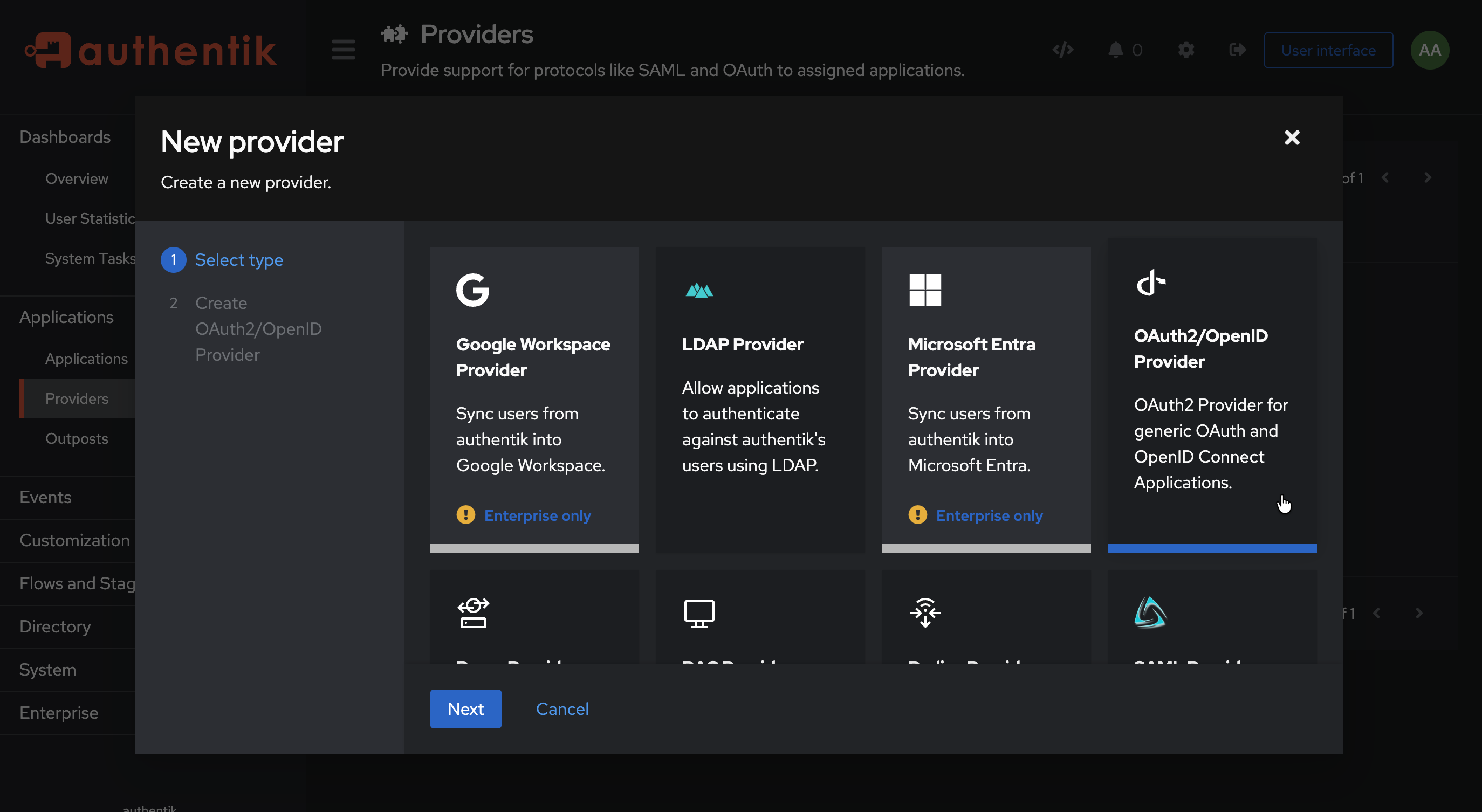Select the Proxy Provider card
The width and height of the screenshot is (1482, 812).
pos(534,615)
